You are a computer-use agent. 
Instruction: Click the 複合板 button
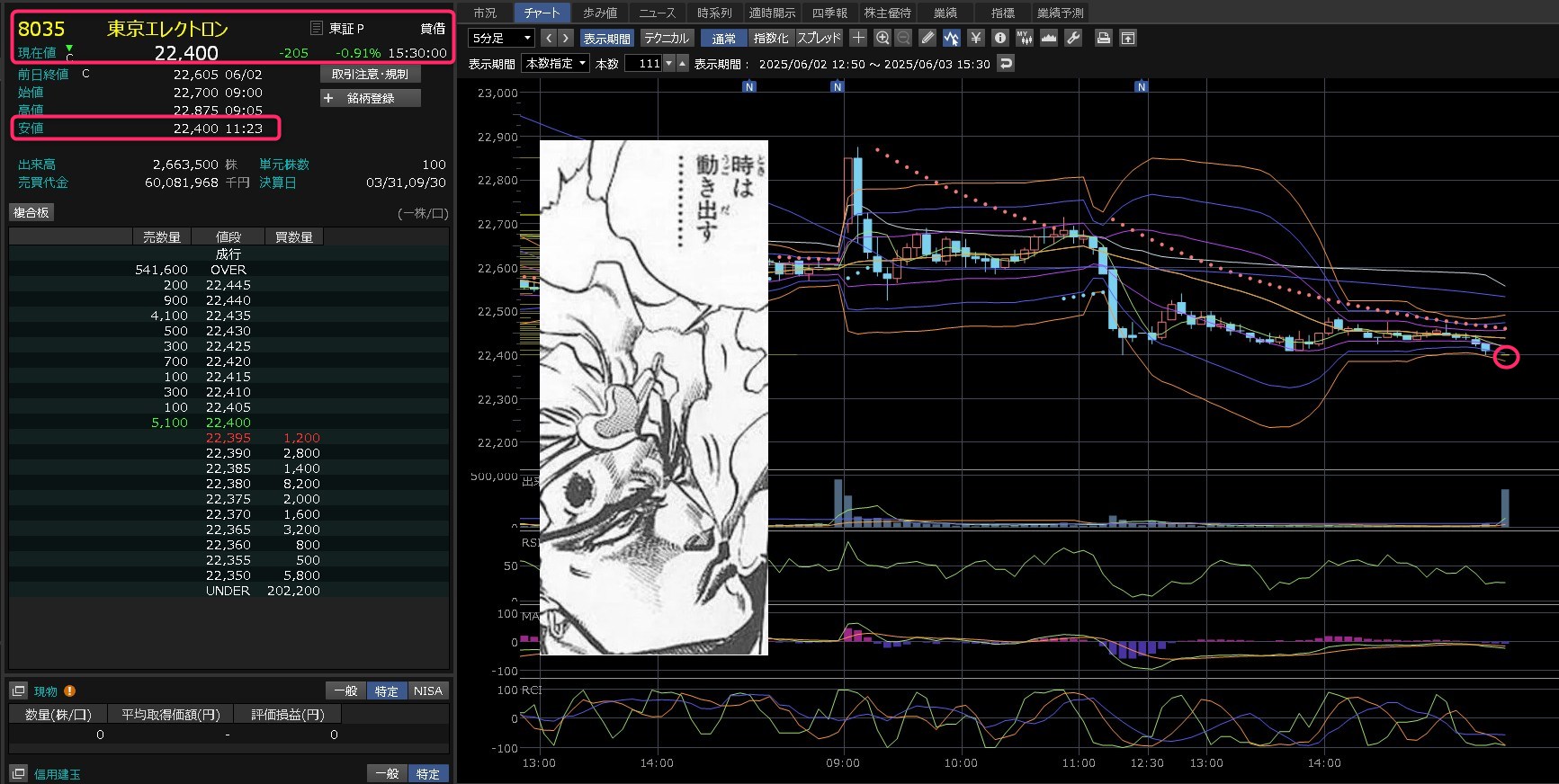click(x=31, y=212)
